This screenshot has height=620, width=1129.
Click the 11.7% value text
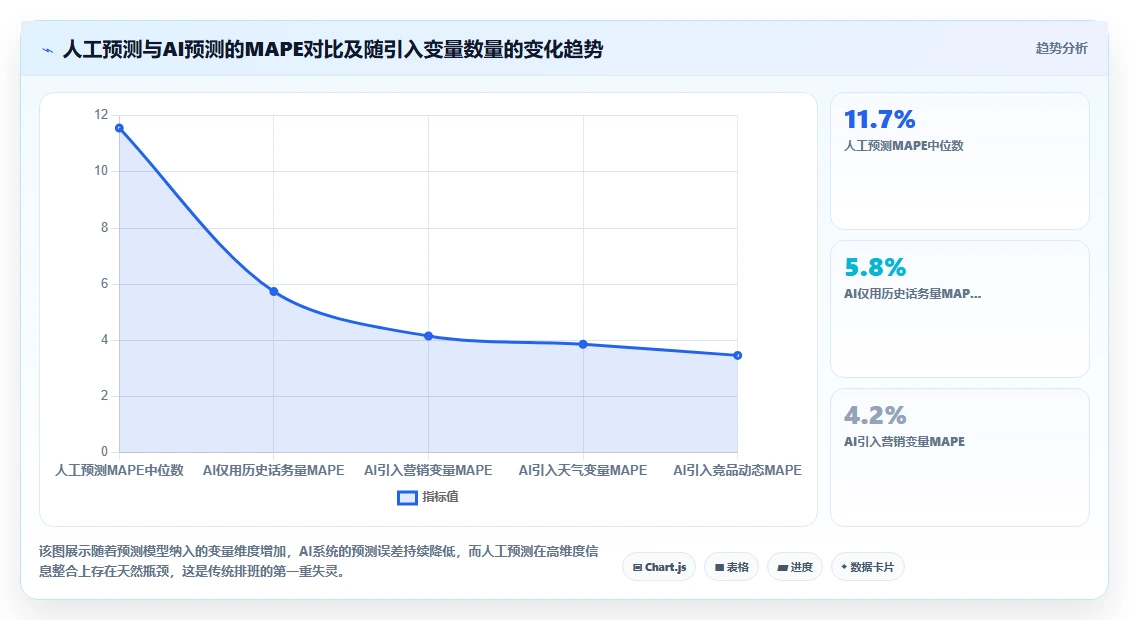tap(879, 119)
